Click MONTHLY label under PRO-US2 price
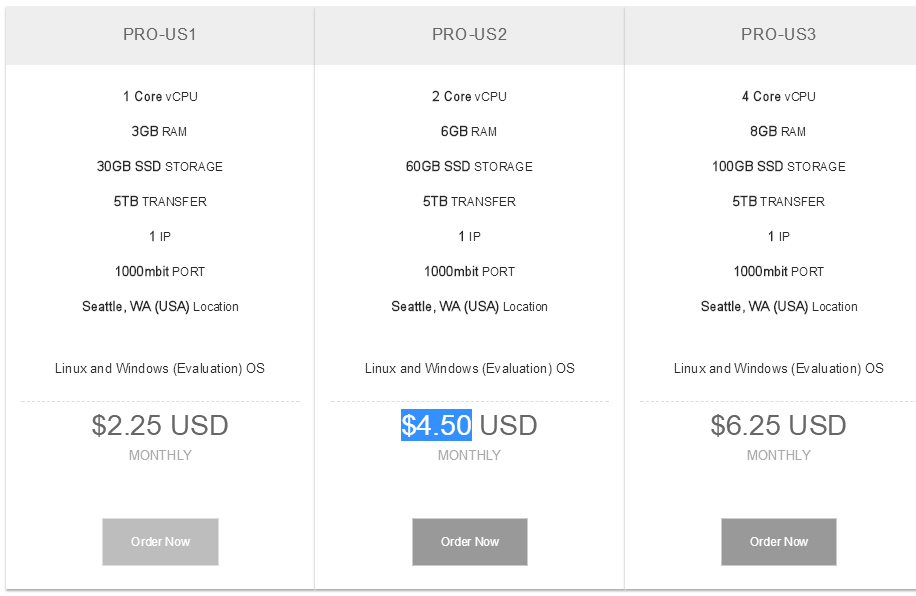 coord(470,455)
